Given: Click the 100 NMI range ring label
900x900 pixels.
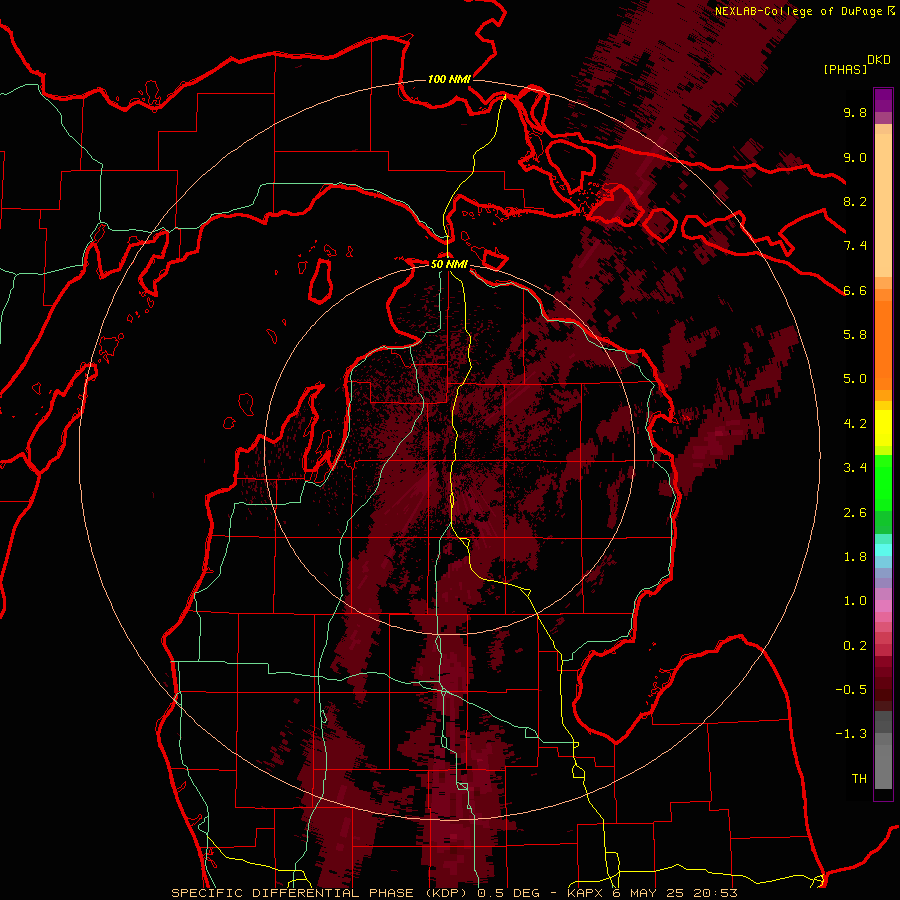Looking at the screenshot, I should (449, 79).
